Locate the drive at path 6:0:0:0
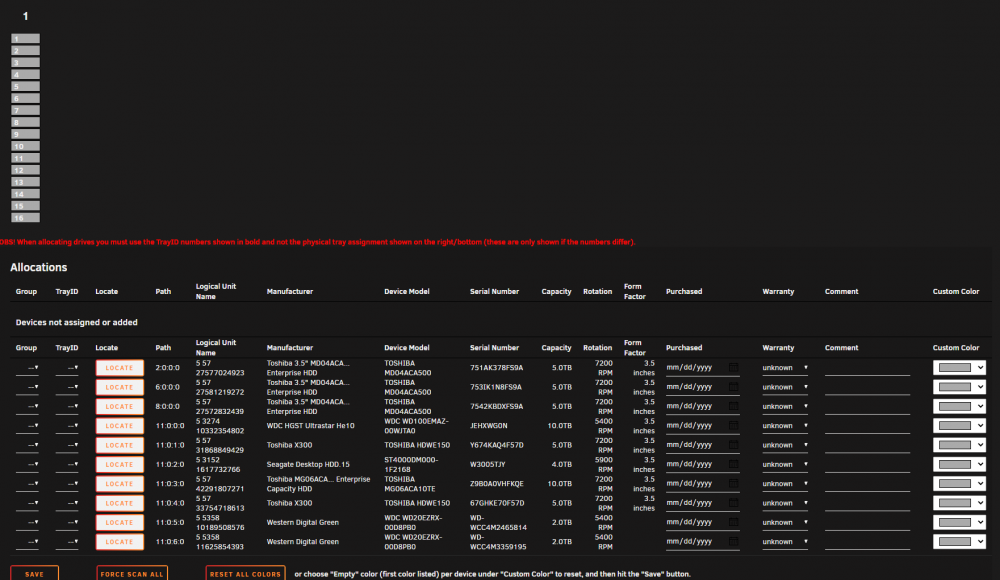Screen dimensions: 1000x580 point(119,387)
